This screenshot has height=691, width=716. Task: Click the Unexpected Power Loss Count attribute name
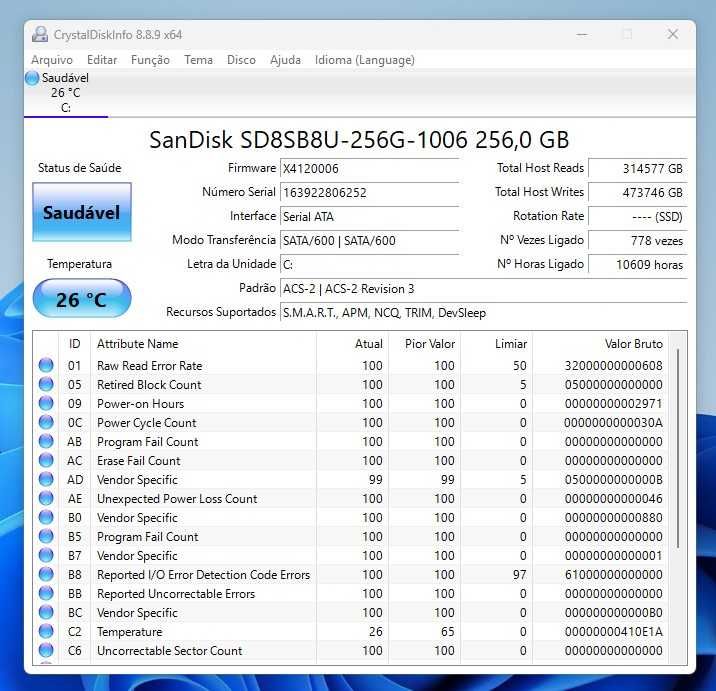click(177, 499)
